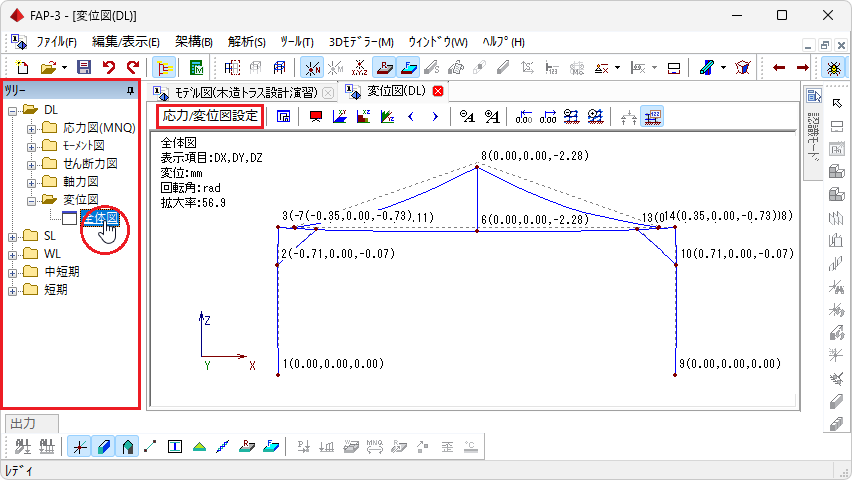
Task: Select 全体図 item in the tree
Action: pos(100,218)
